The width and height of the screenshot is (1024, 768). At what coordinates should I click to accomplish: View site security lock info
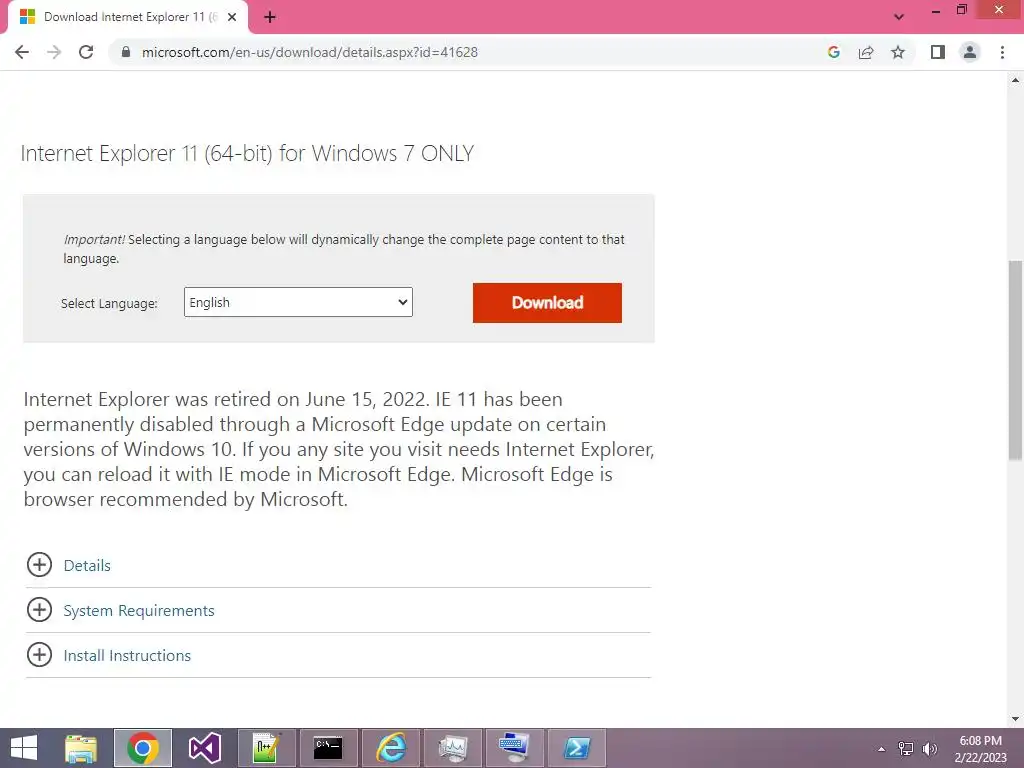tap(126, 52)
